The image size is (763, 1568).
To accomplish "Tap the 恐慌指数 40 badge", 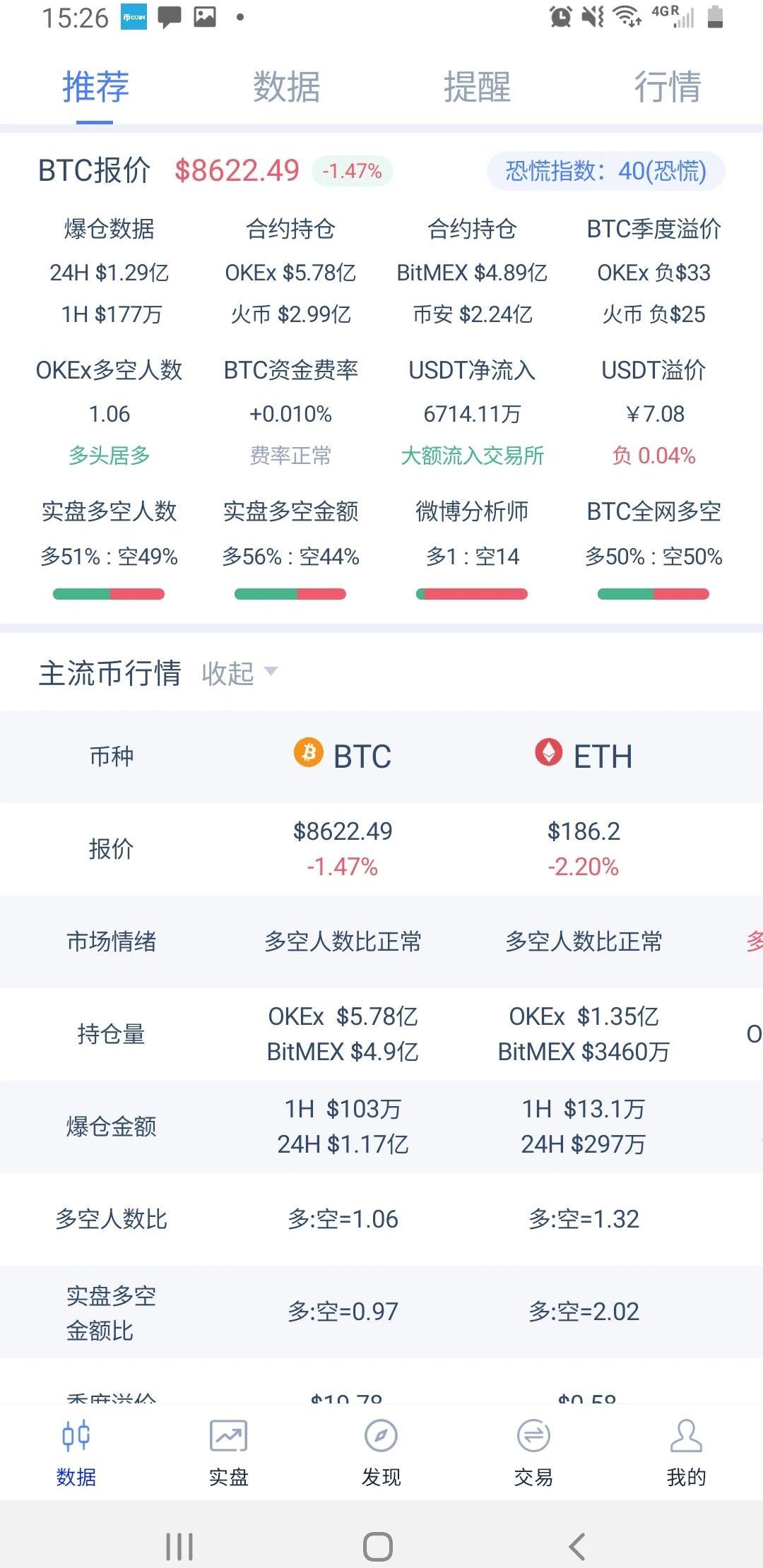I will pos(605,171).
